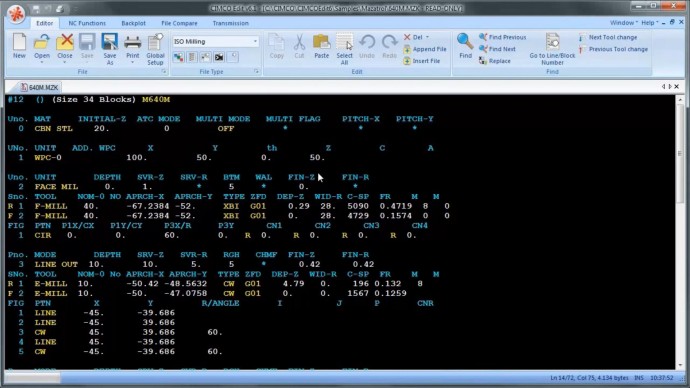Open Global Setup

[x=155, y=49]
